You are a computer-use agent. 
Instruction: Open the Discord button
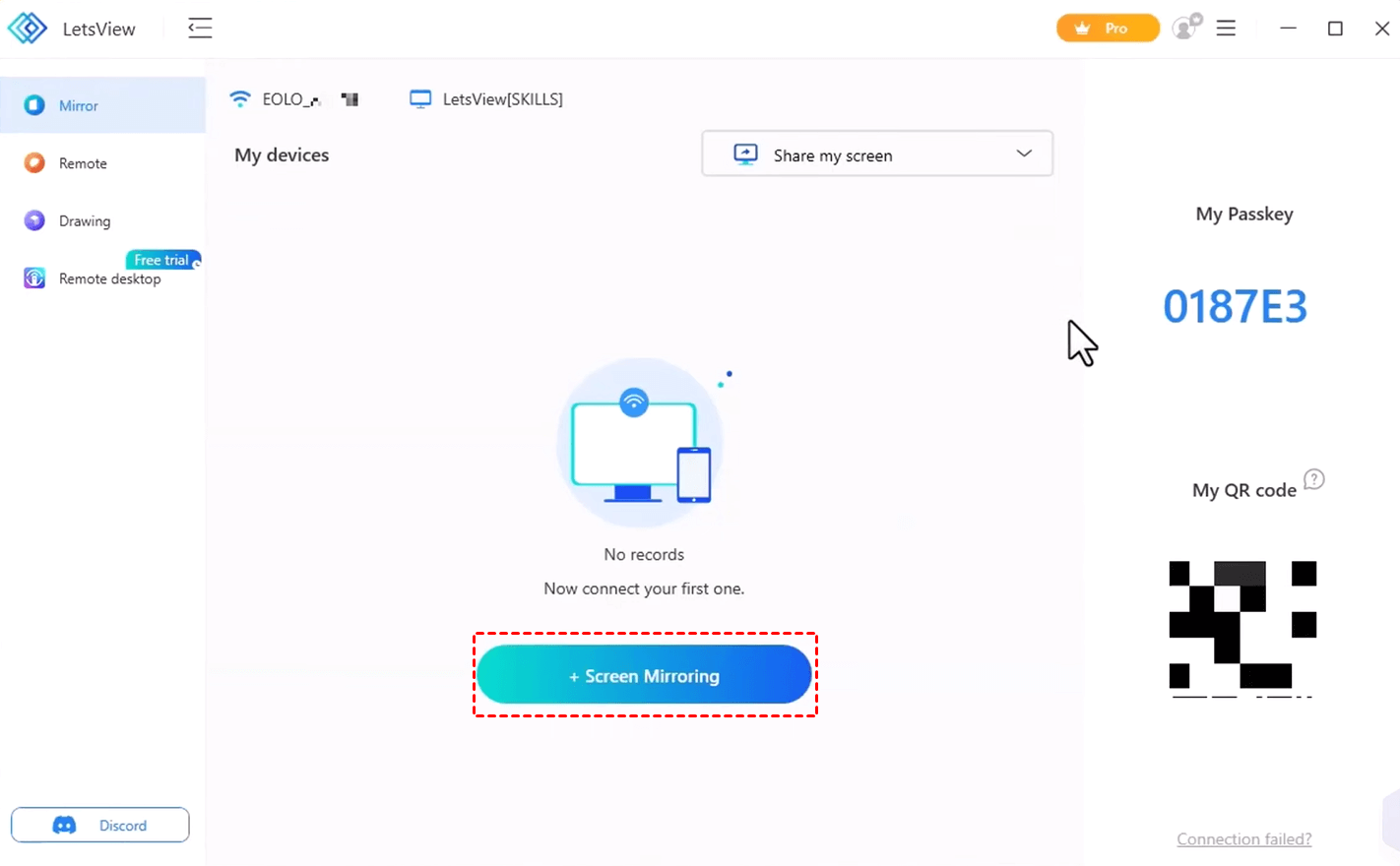tap(100, 826)
